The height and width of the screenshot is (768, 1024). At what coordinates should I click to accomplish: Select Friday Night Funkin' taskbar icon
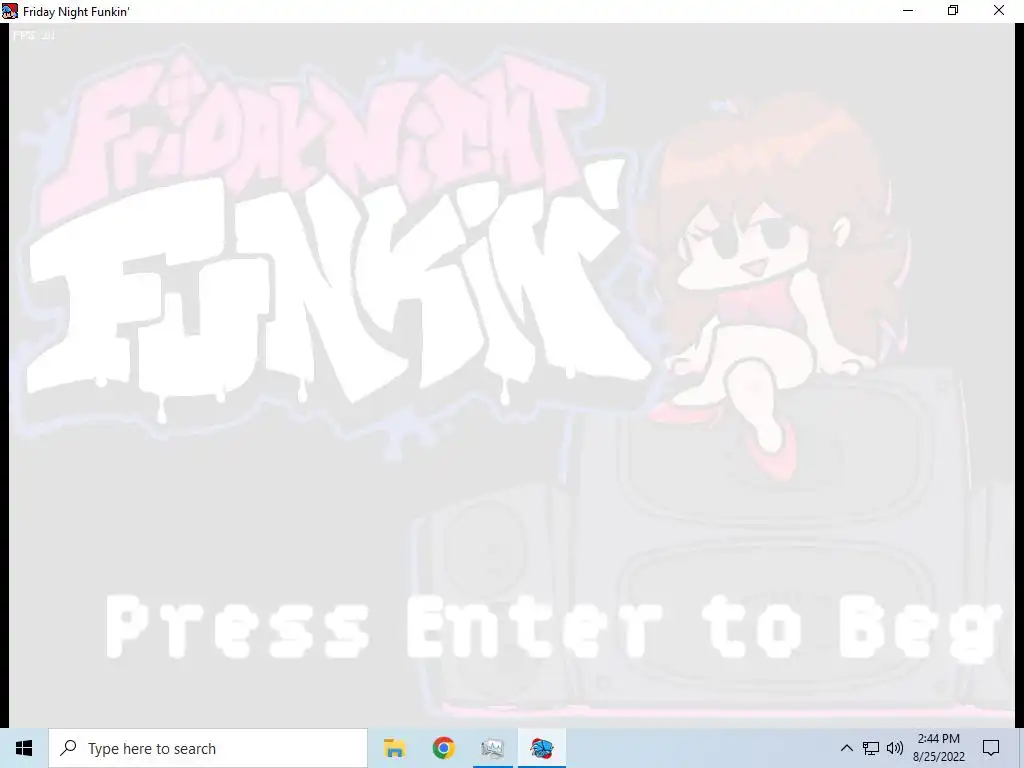(x=541, y=748)
